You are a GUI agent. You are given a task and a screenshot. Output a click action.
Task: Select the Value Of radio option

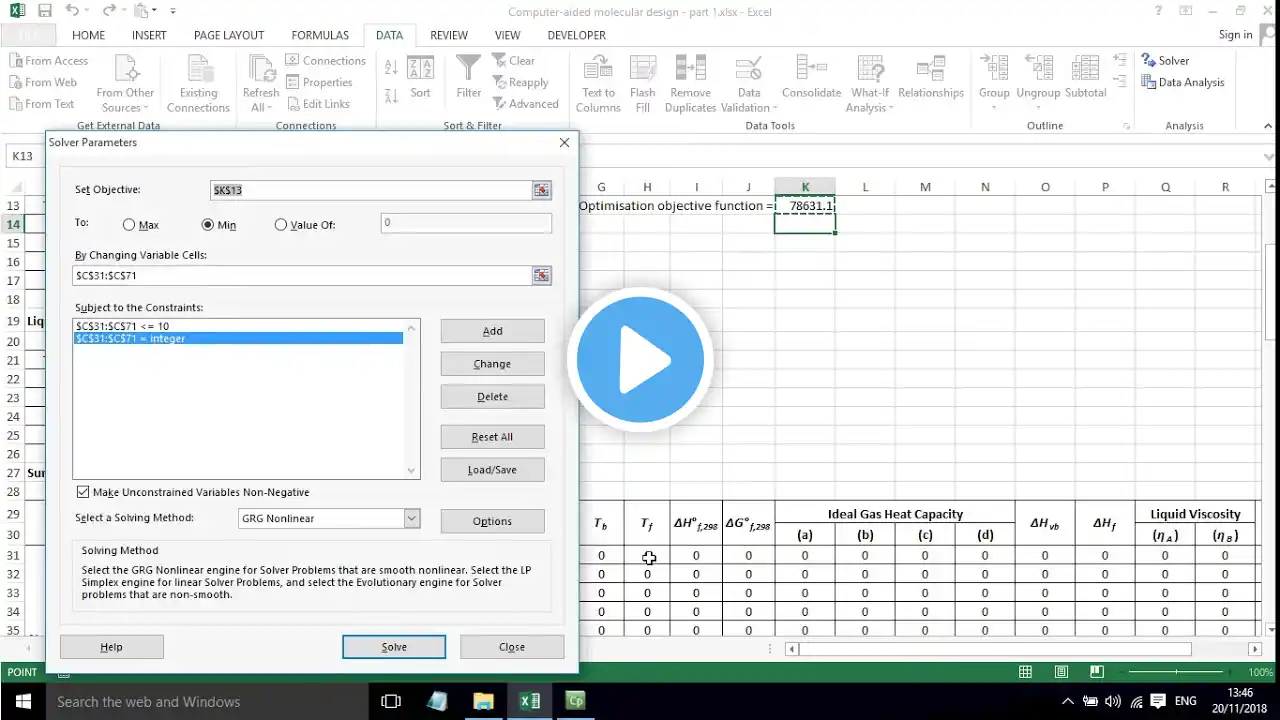coord(280,225)
